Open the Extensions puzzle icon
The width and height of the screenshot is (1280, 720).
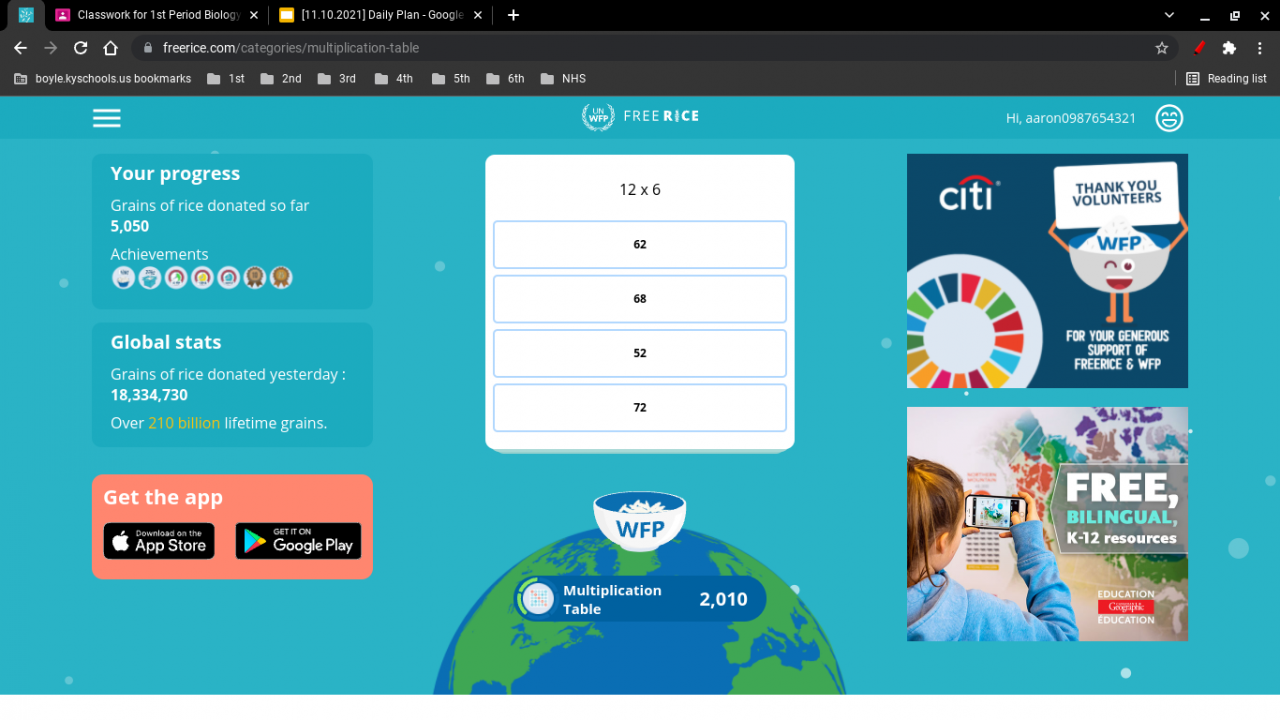click(x=1229, y=48)
